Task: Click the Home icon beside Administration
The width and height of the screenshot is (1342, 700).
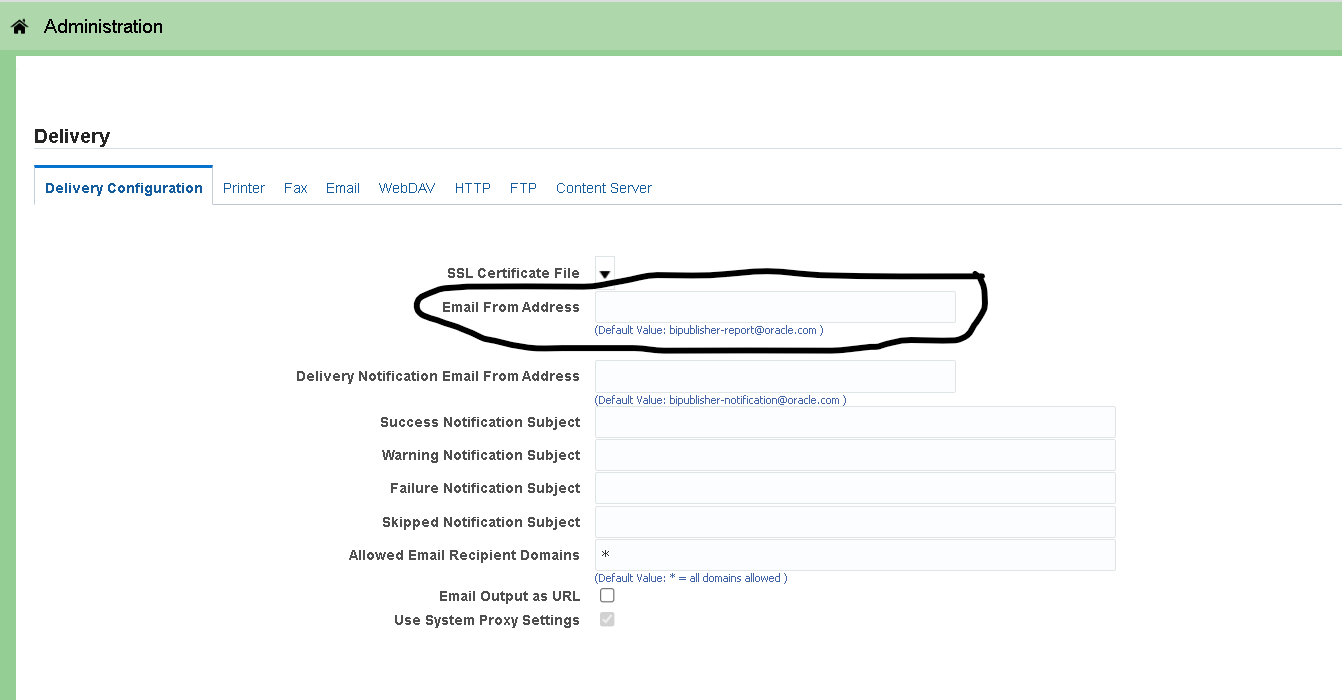Action: click(x=19, y=27)
